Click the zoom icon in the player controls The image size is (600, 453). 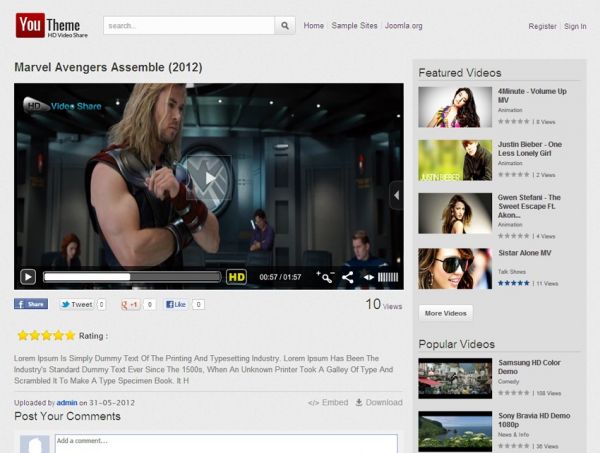(x=325, y=277)
